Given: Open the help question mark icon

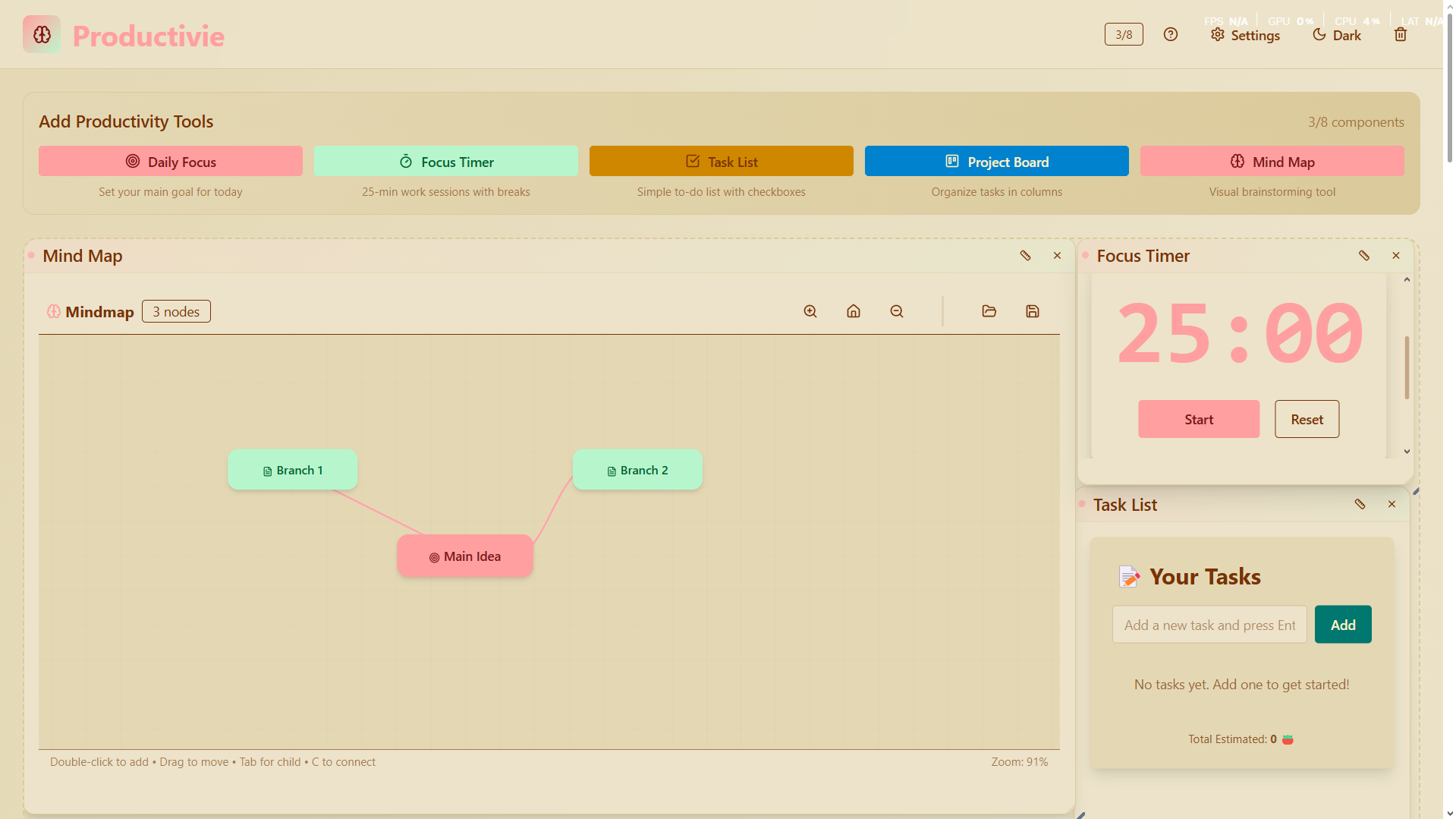Looking at the screenshot, I should coord(1171,34).
